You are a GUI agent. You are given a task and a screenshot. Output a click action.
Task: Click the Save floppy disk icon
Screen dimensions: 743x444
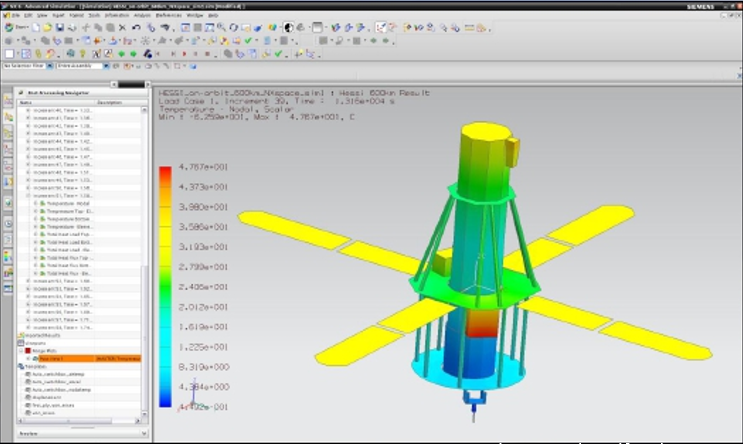(x=60, y=28)
